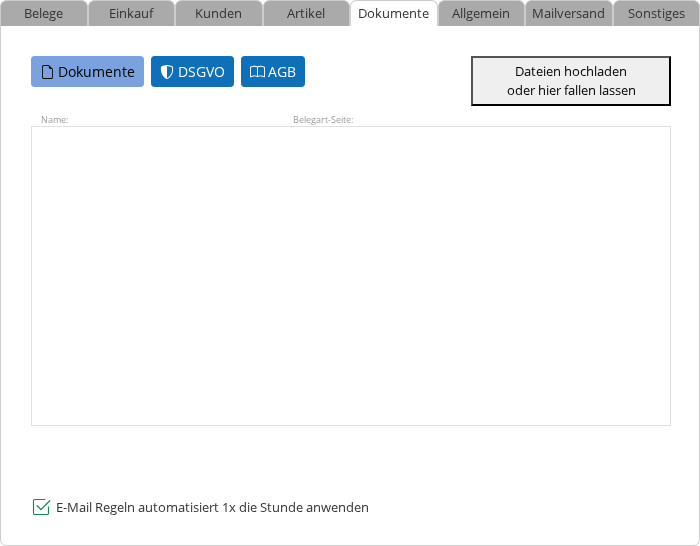Click inside the empty document list area
Viewport: 700px width, 546px height.
pos(350,275)
